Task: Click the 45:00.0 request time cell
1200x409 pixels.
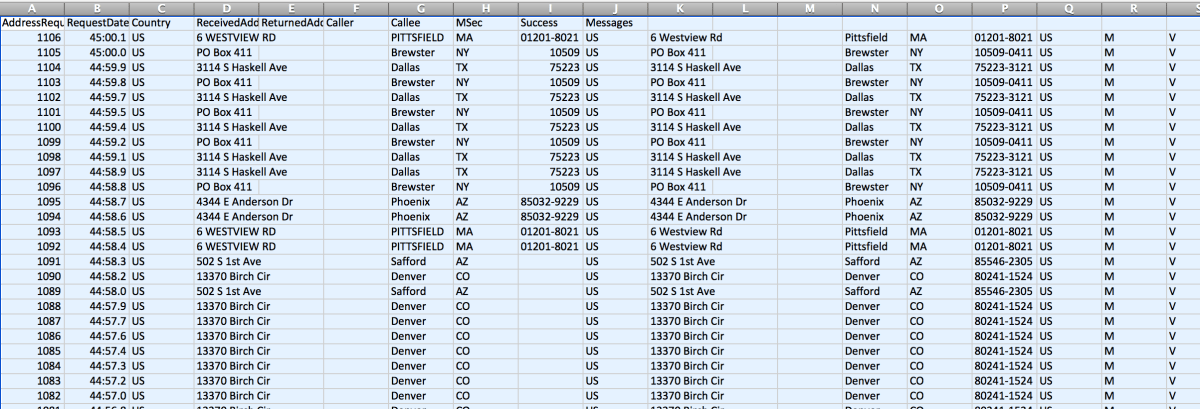Action: (x=97, y=52)
